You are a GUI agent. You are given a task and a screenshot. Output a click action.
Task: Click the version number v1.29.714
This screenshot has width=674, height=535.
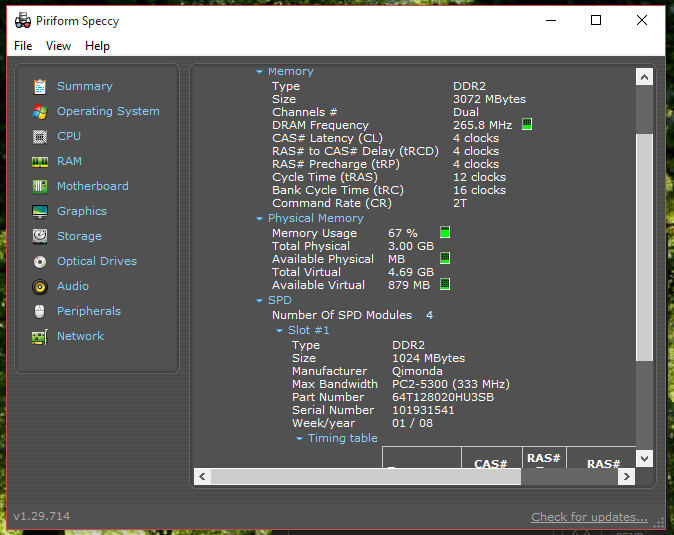[x=42, y=516]
